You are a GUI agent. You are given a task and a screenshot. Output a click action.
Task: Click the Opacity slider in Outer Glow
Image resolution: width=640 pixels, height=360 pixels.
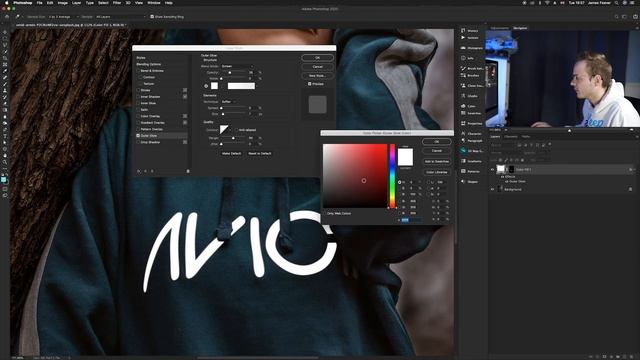[x=234, y=73]
